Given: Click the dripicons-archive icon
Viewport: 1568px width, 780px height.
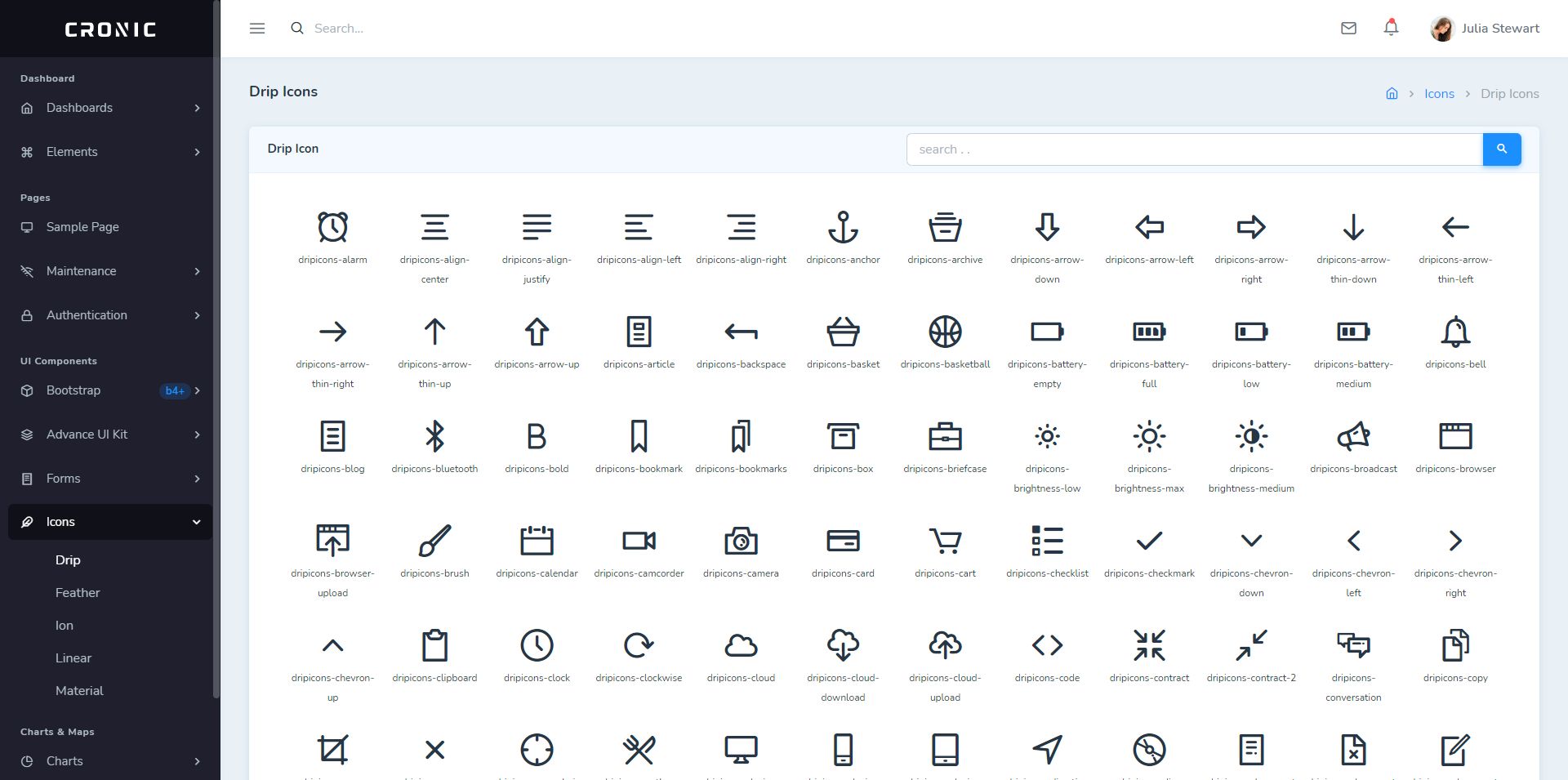Looking at the screenshot, I should [945, 227].
